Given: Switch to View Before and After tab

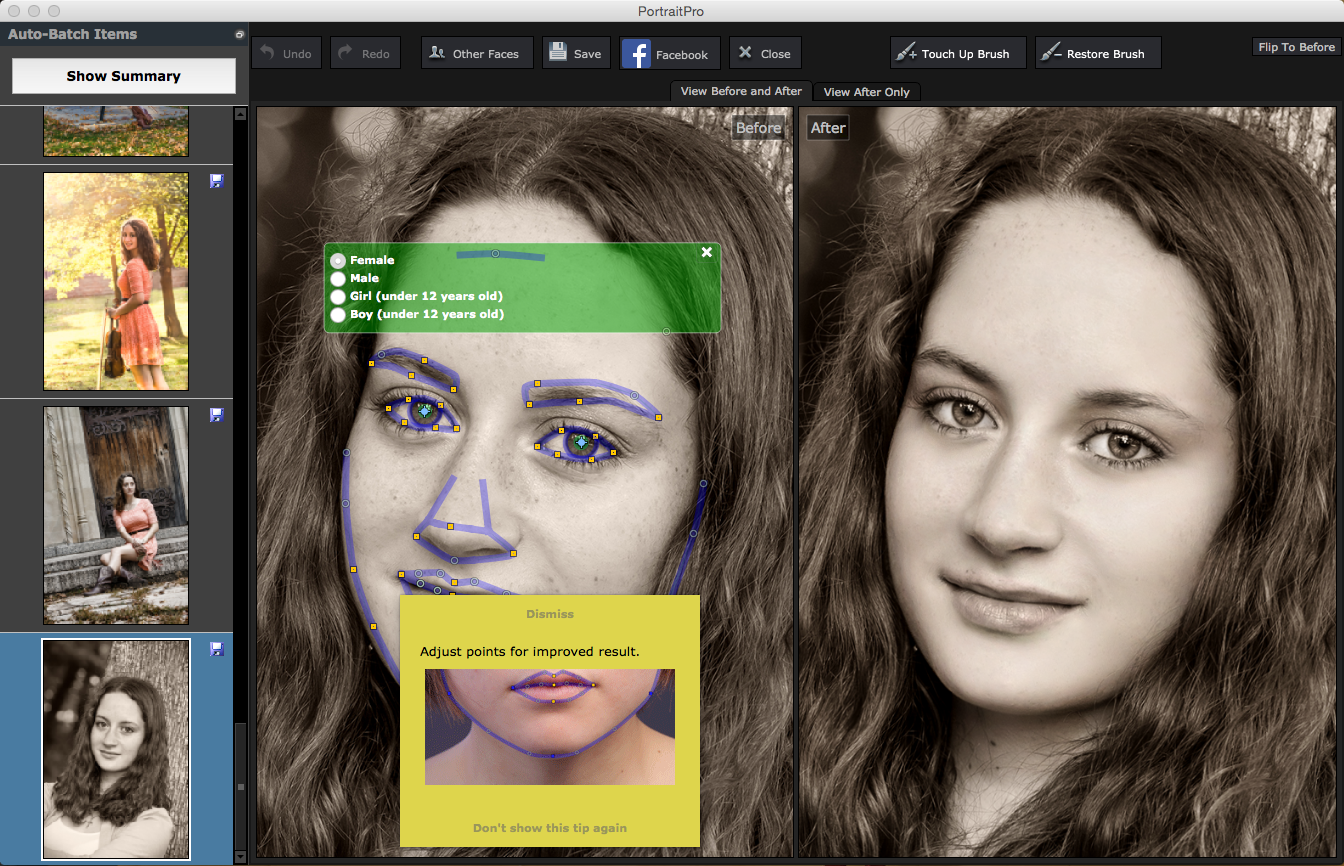Looking at the screenshot, I should pos(741,91).
